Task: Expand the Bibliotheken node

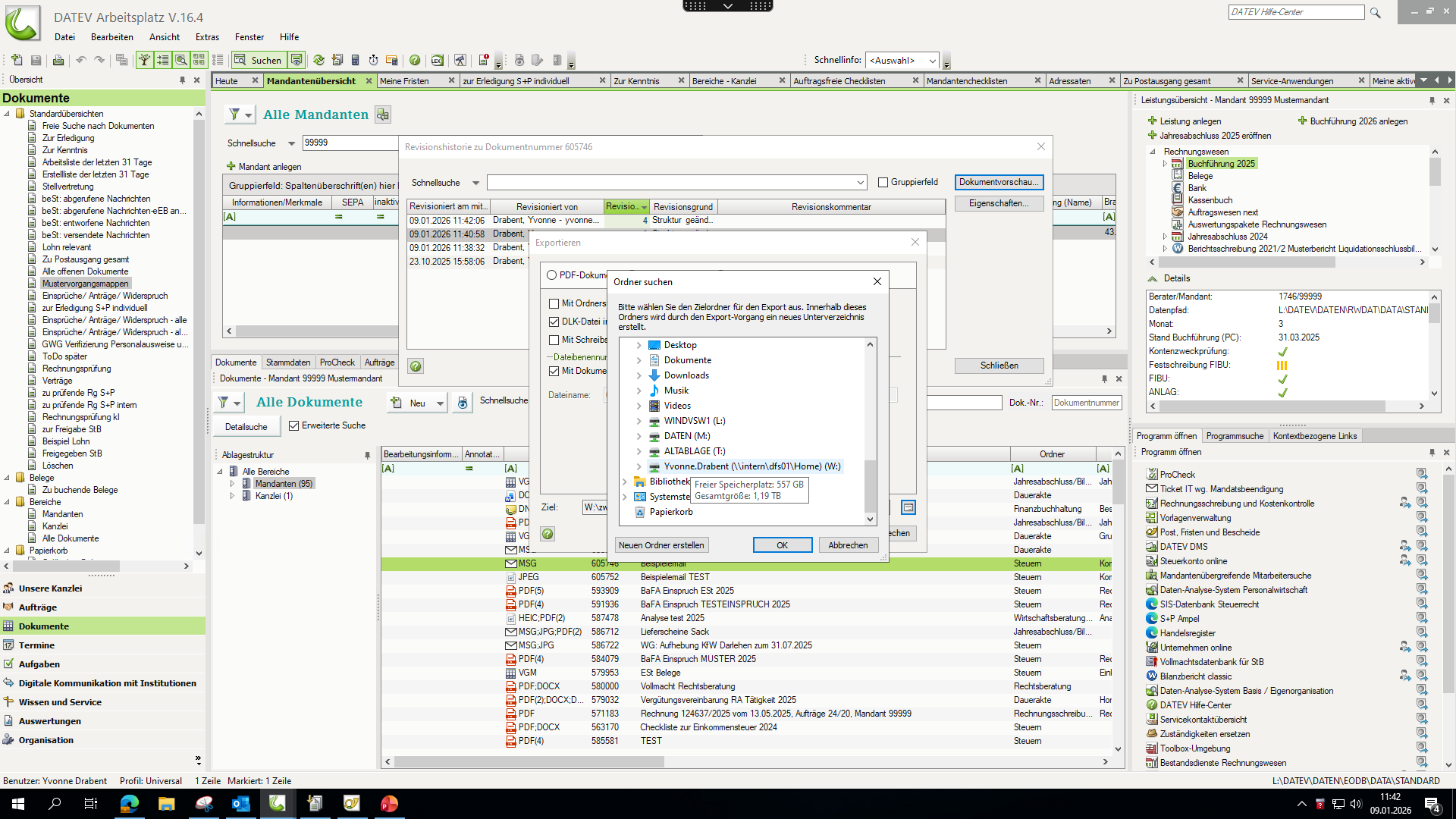Action: [x=625, y=482]
